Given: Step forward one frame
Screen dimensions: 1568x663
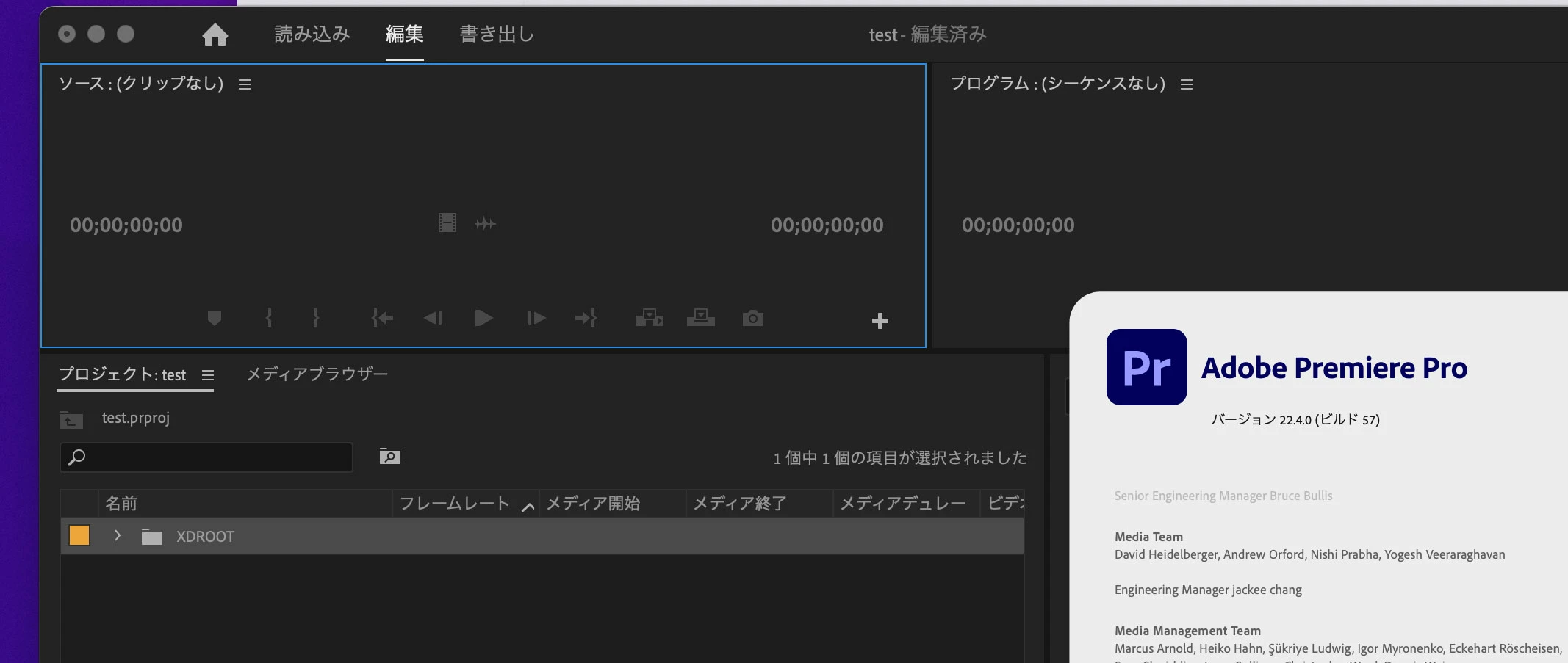Looking at the screenshot, I should click(x=536, y=318).
